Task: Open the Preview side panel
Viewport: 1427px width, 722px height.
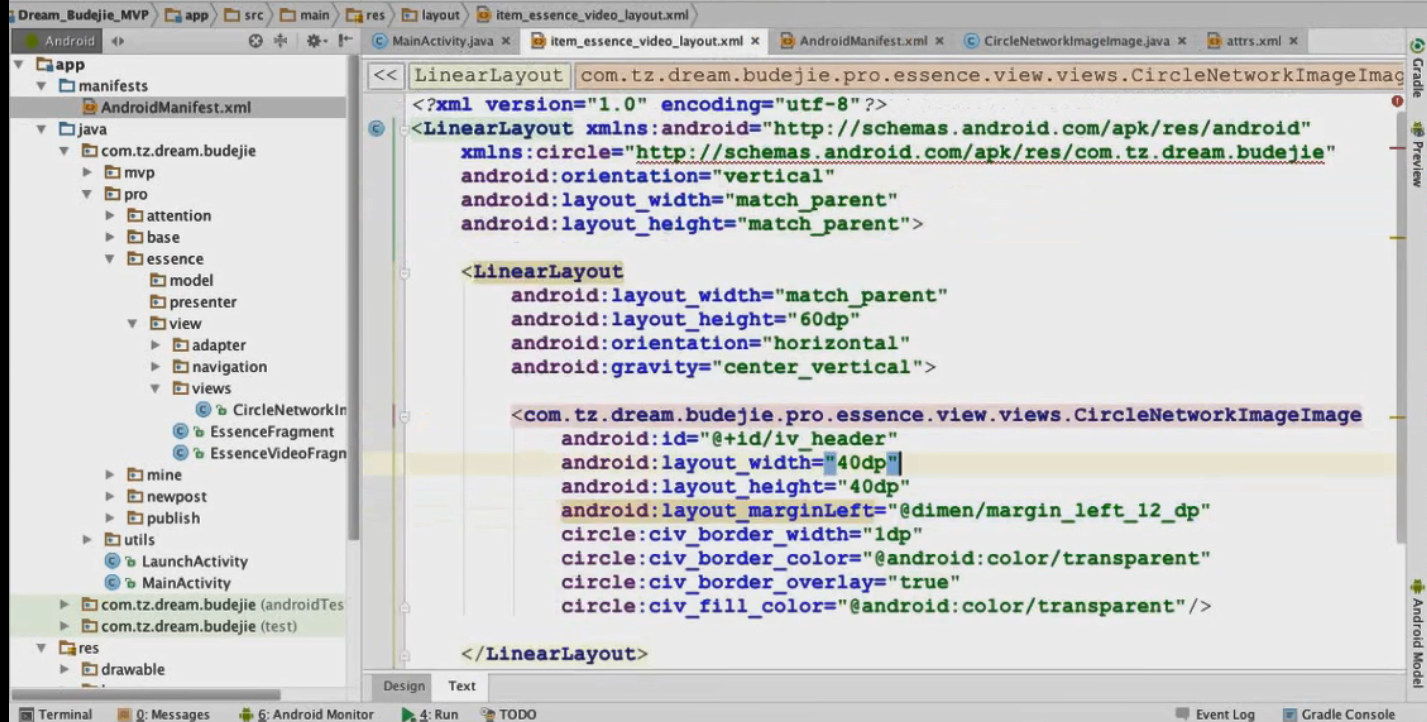Action: 1416,155
